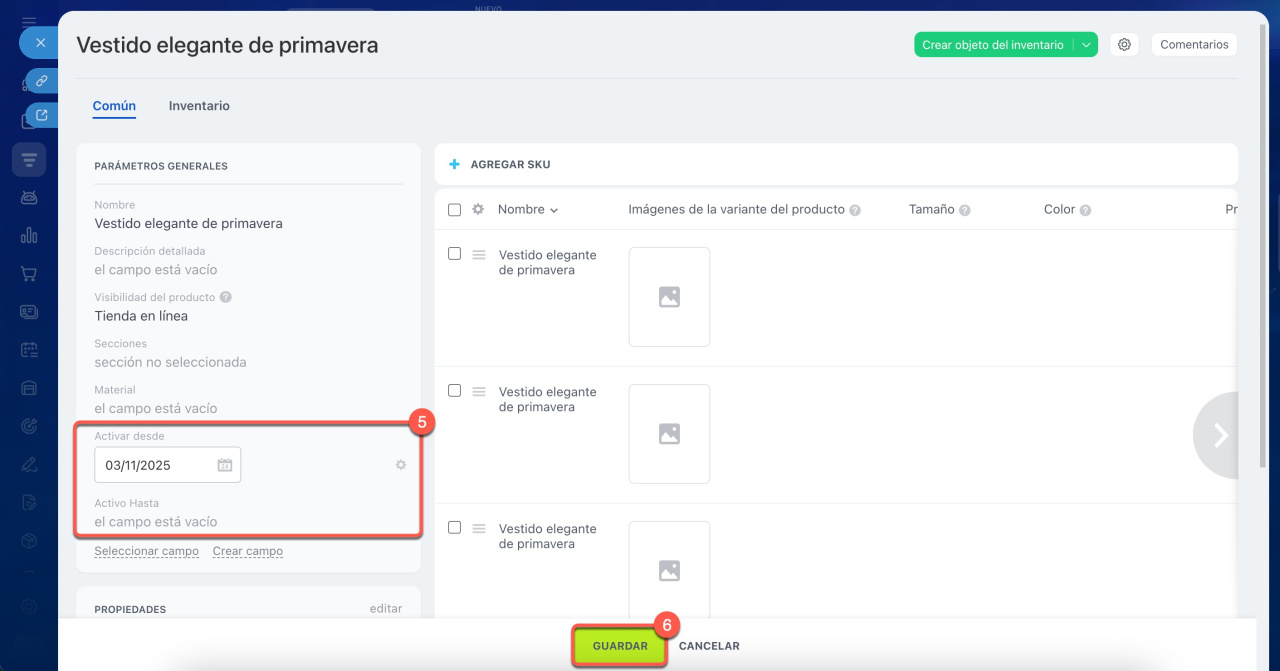Viewport: 1280px width, 671px height.
Task: Select the Común tab
Action: 114,106
